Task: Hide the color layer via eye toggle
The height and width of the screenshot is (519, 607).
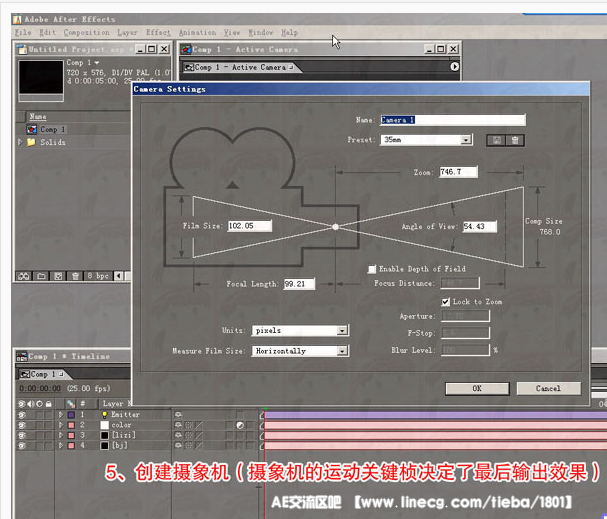Action: click(22, 425)
